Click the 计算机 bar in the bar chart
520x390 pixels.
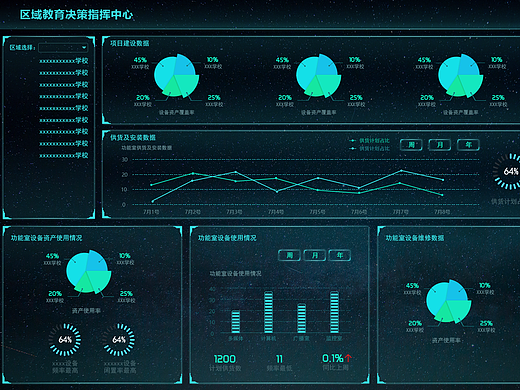(268, 312)
